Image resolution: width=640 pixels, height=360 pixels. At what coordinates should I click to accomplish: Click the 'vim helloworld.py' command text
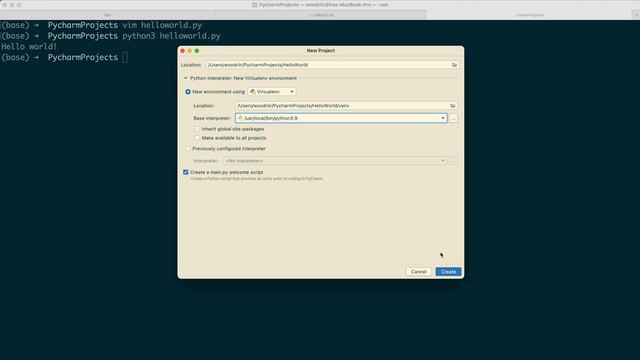coord(162,25)
